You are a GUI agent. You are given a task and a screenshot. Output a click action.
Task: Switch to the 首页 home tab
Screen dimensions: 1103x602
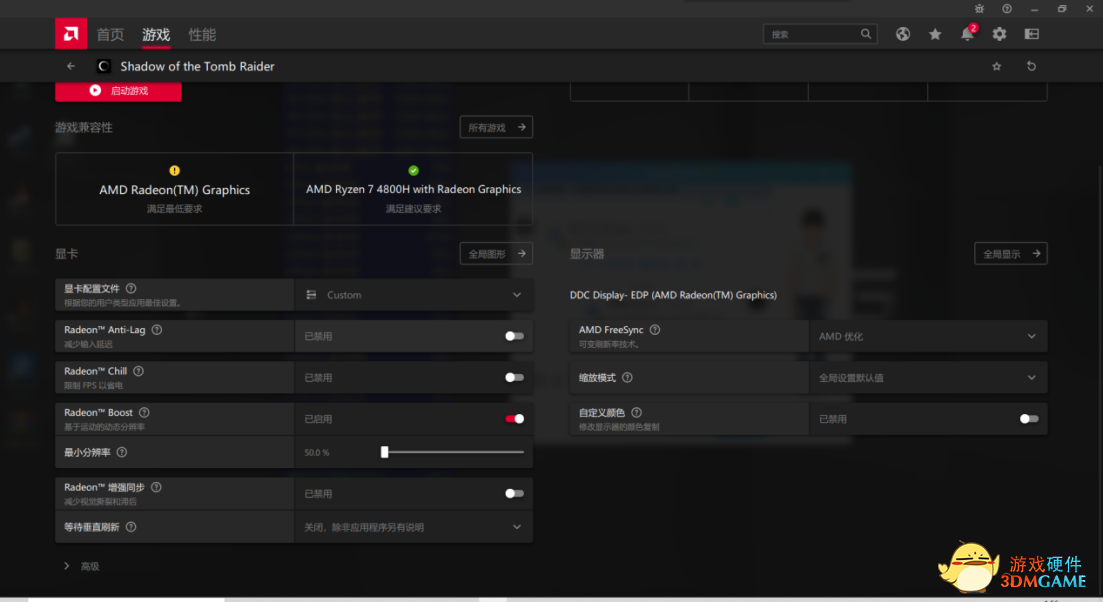tap(110, 34)
